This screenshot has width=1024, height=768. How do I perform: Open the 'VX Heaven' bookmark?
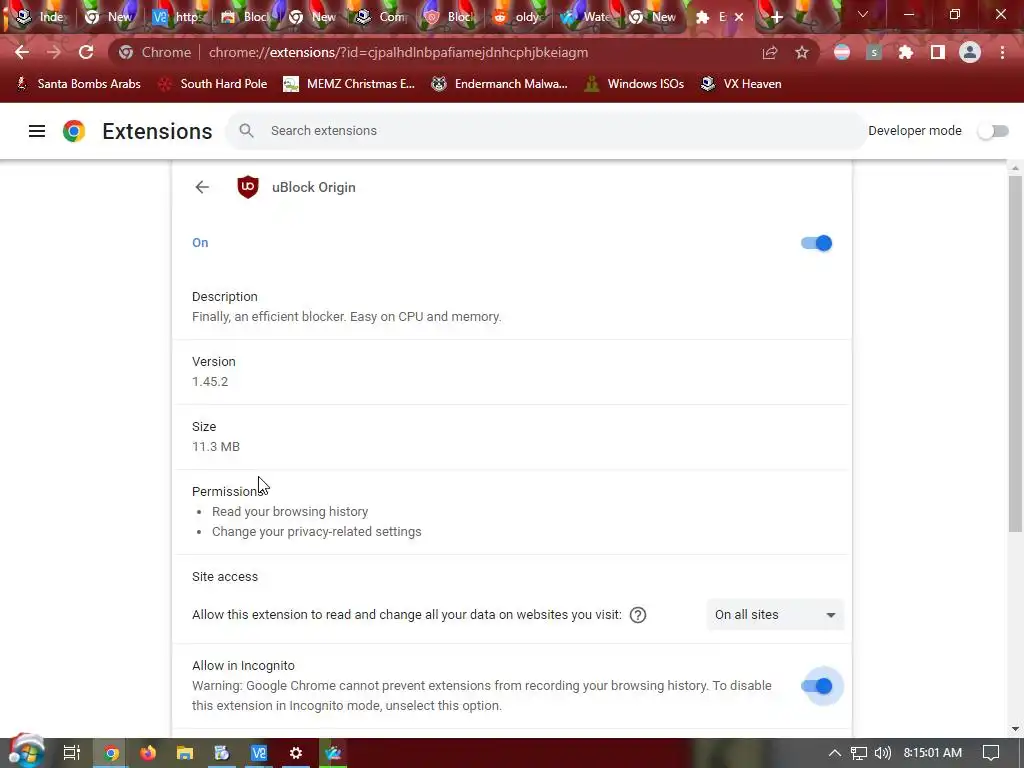[x=741, y=84]
